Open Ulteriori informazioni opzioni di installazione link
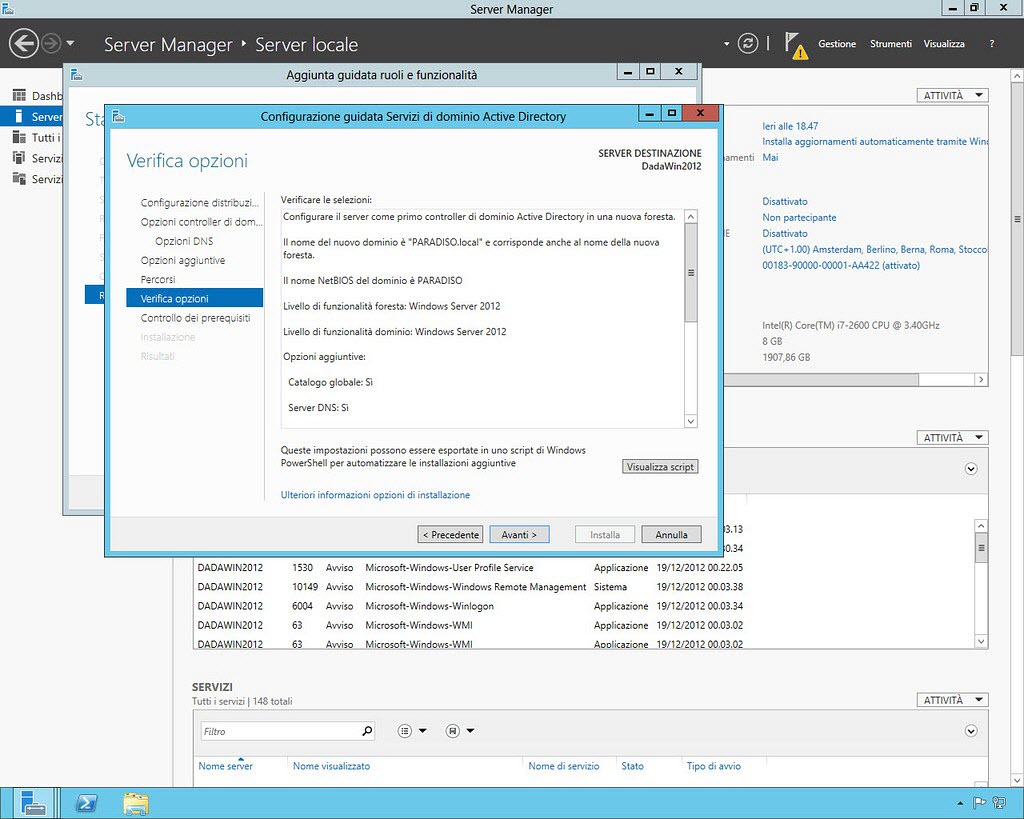Image resolution: width=1024 pixels, height=819 pixels. [x=375, y=495]
